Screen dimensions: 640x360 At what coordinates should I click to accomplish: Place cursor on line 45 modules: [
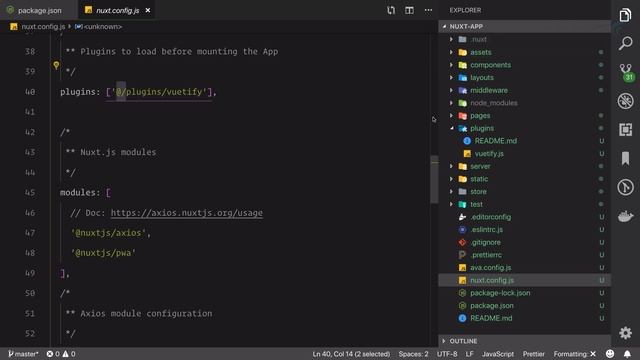(x=85, y=193)
